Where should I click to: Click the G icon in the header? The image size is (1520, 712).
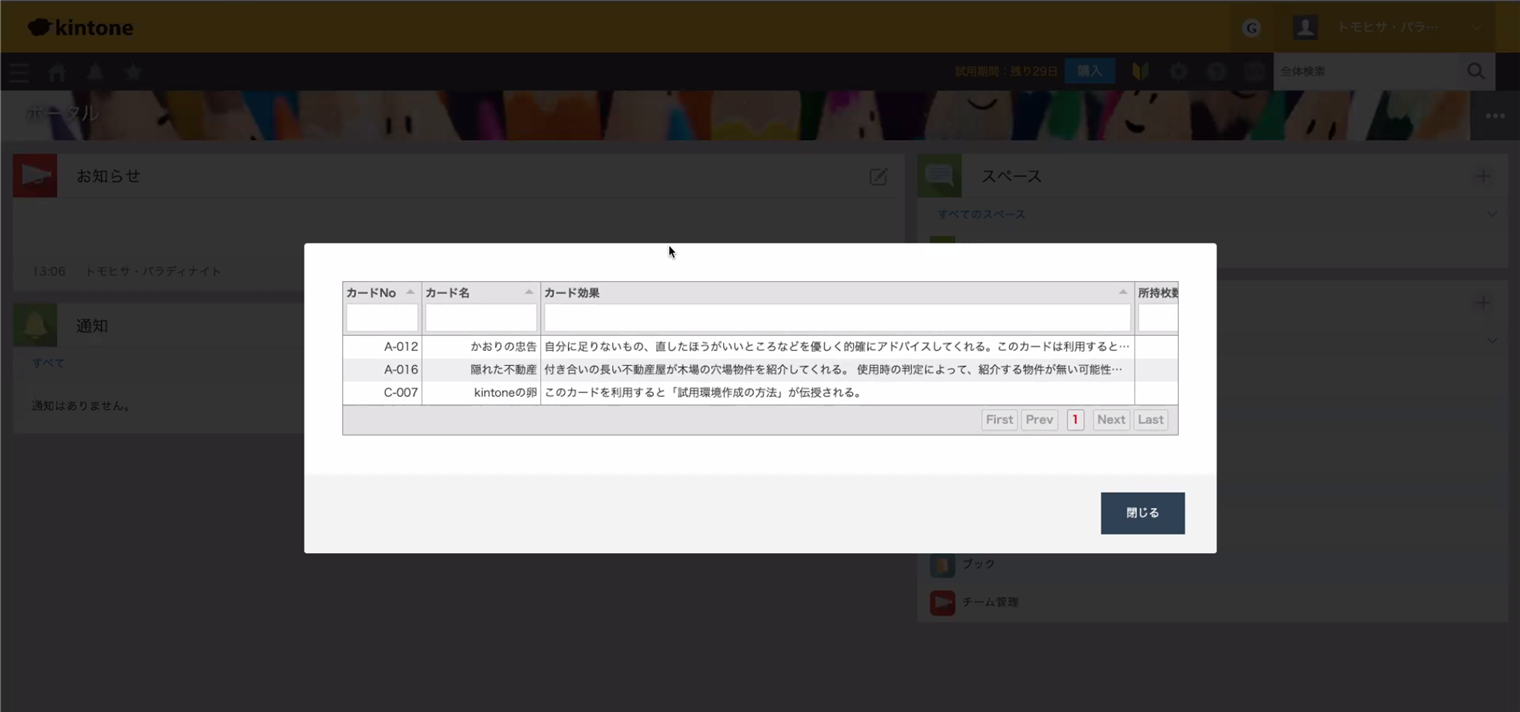coord(1251,28)
